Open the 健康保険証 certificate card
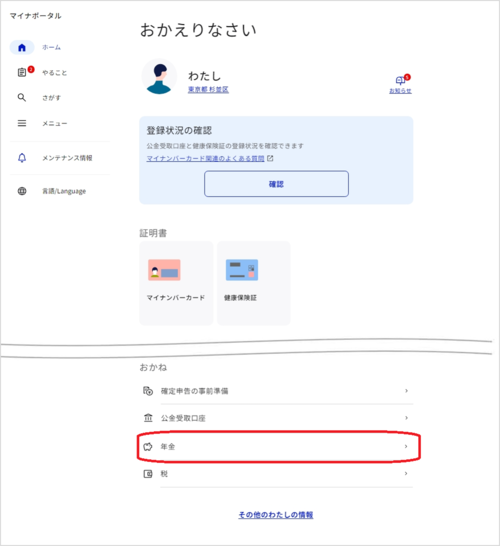 coord(253,283)
